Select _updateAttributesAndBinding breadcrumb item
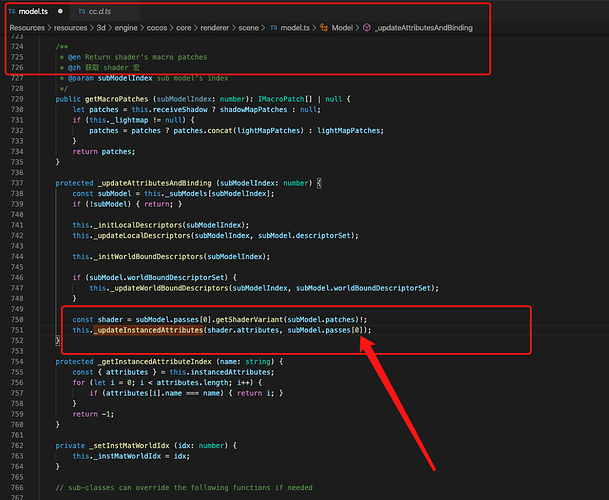 (424, 28)
